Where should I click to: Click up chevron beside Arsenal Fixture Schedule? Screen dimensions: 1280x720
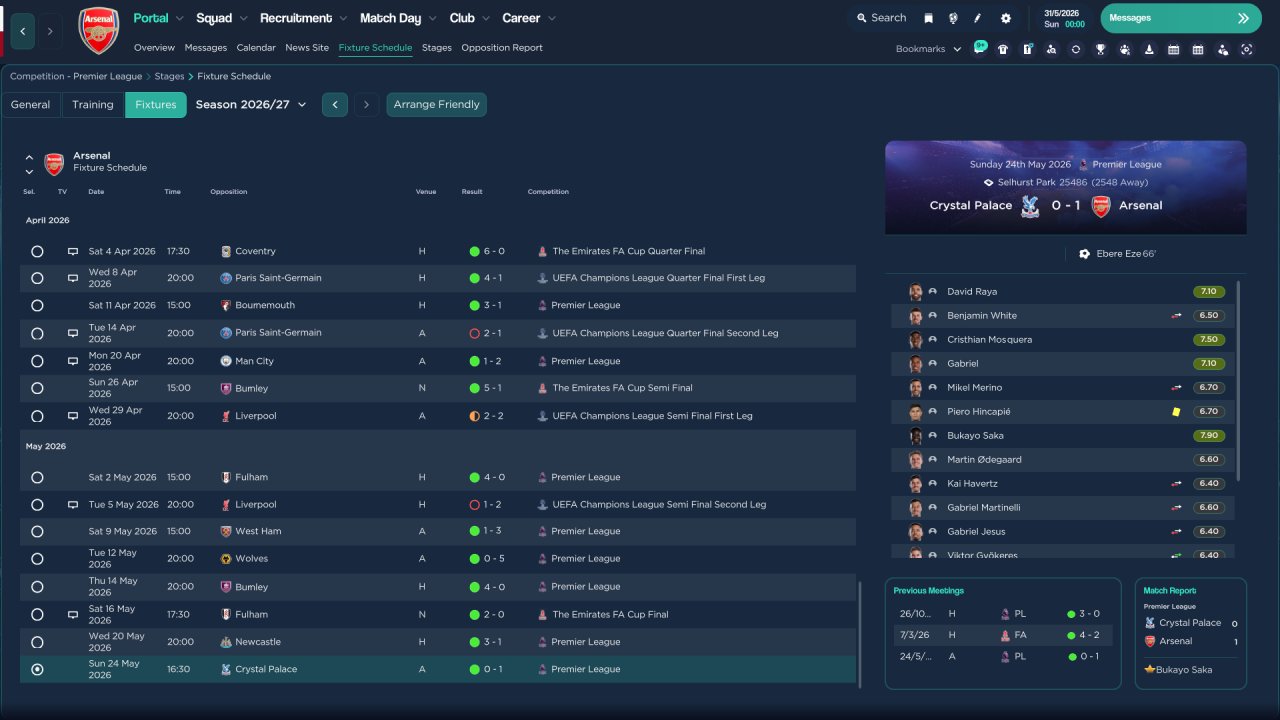pos(29,157)
